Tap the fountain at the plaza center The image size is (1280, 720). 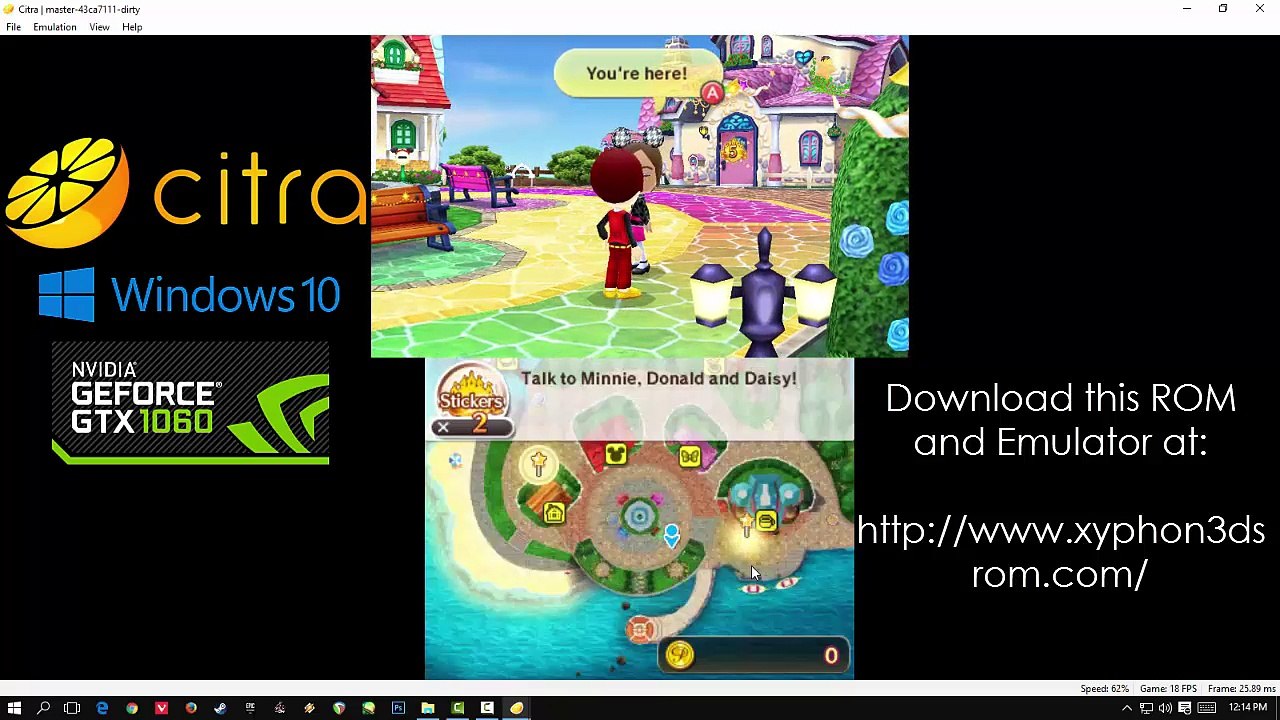point(638,516)
